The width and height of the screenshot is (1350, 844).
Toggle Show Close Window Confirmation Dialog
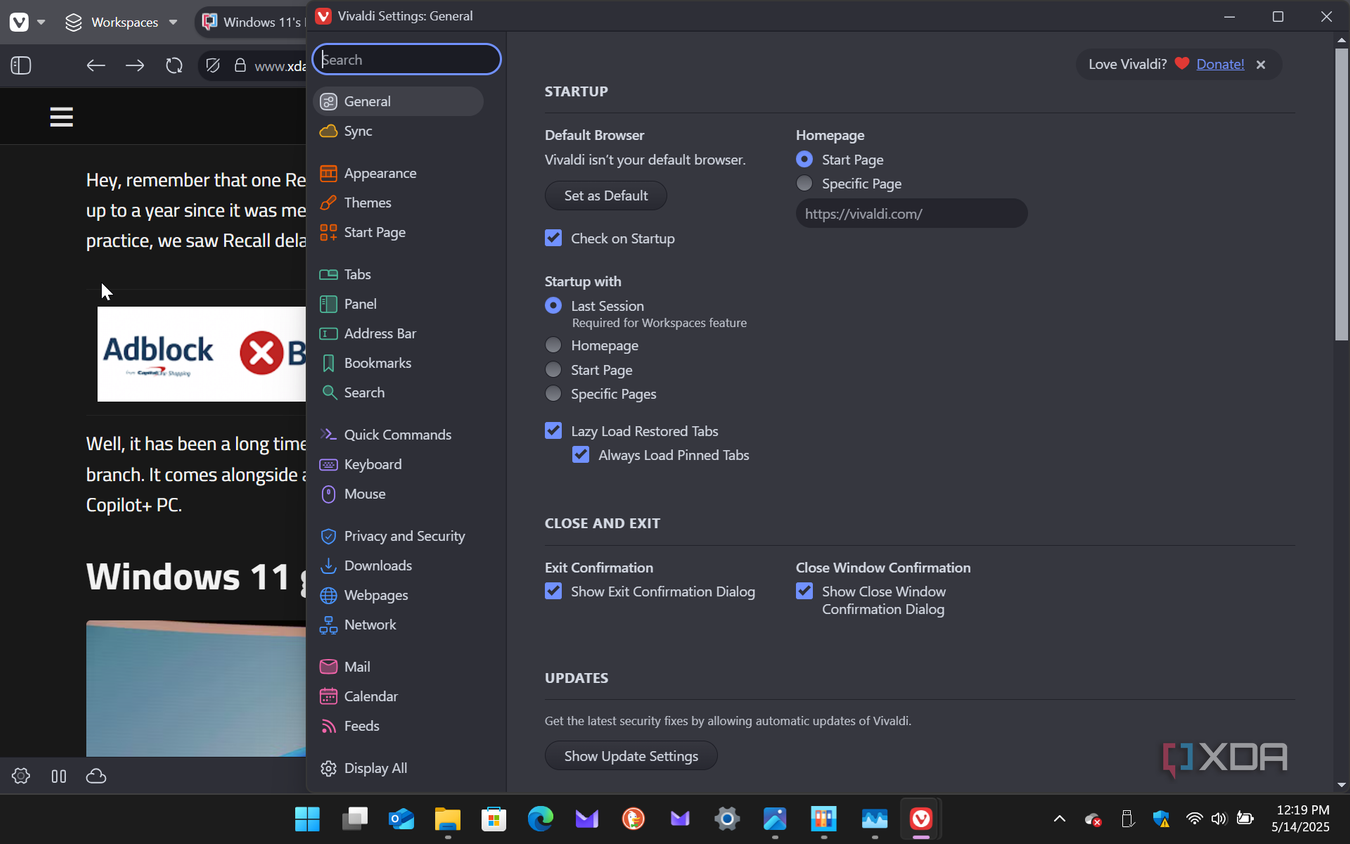(804, 591)
